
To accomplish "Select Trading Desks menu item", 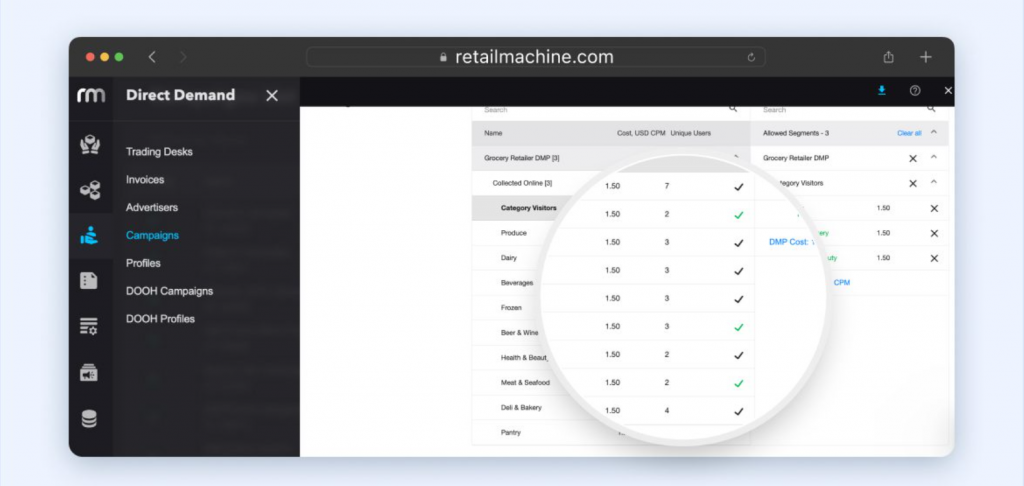I will (x=159, y=152).
